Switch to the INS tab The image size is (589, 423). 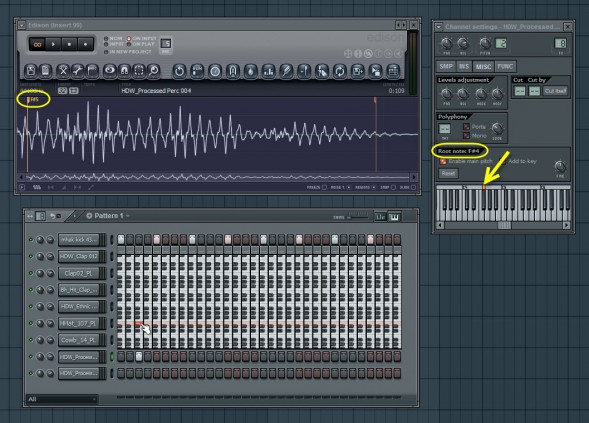click(464, 66)
